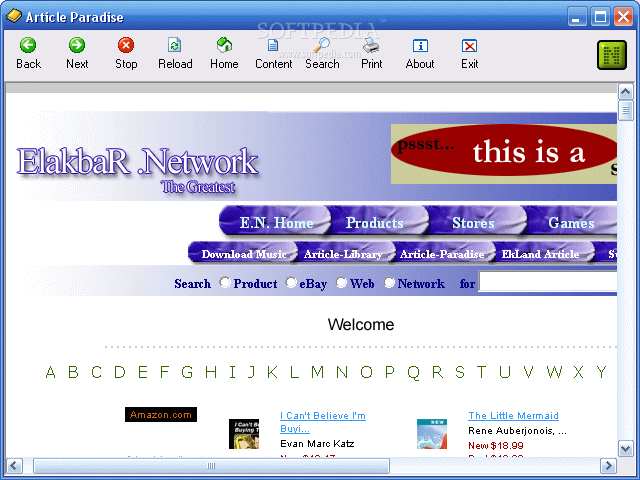This screenshot has width=640, height=480.
Task: Click the 'Evan Marc Katz' author text
Action: coord(317,444)
